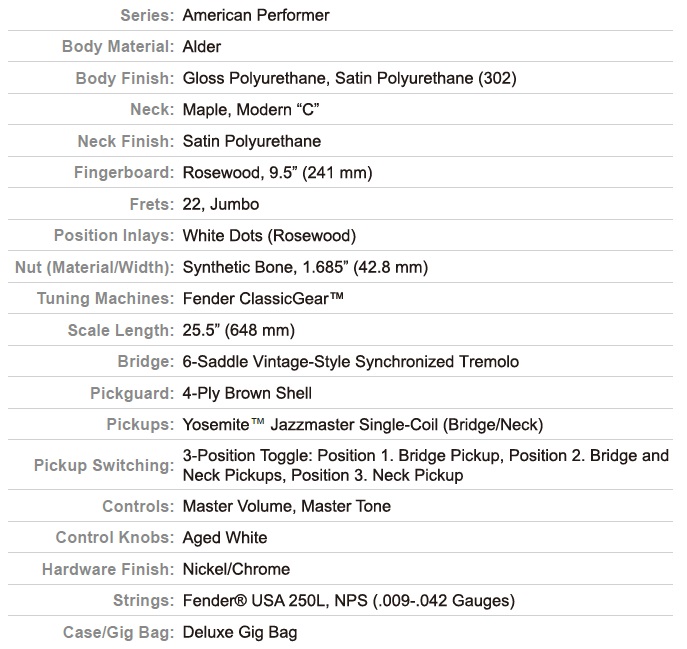Screen dimensions: 687x649
Task: Click the Body Material Alder value
Action: coord(202,46)
